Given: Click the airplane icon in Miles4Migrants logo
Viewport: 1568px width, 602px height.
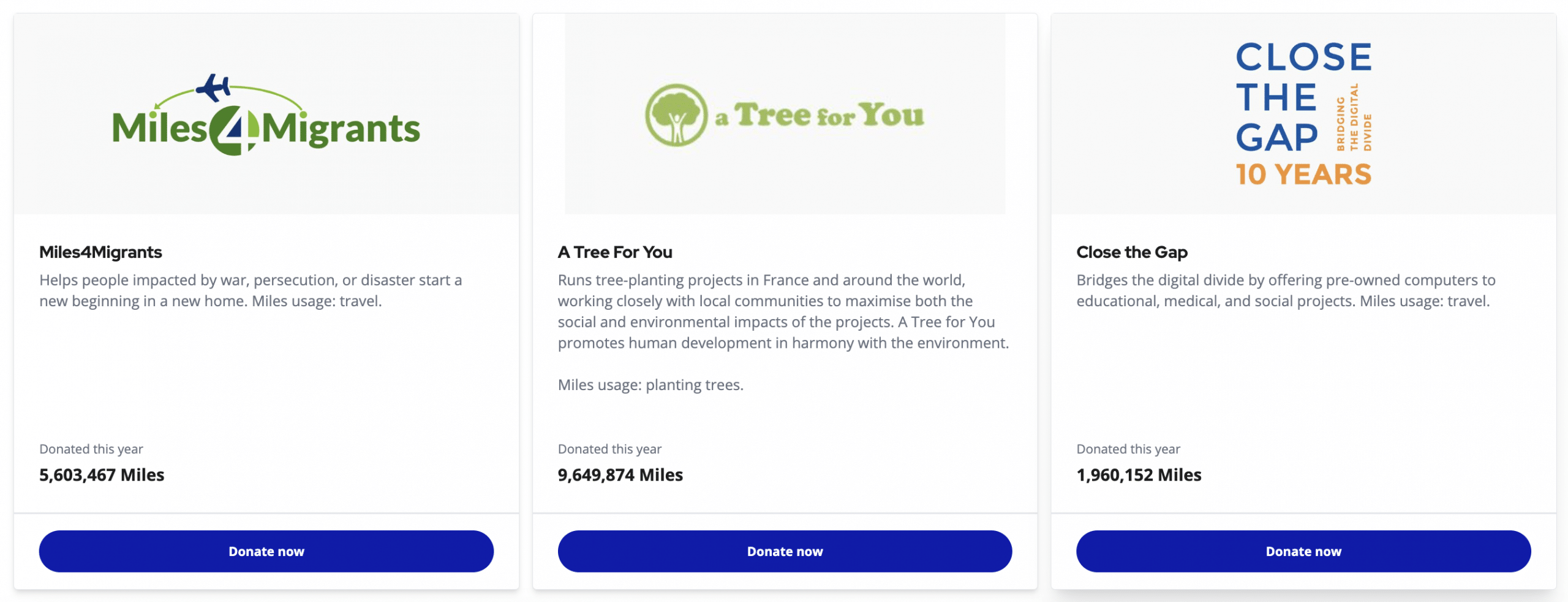Looking at the screenshot, I should click(213, 88).
